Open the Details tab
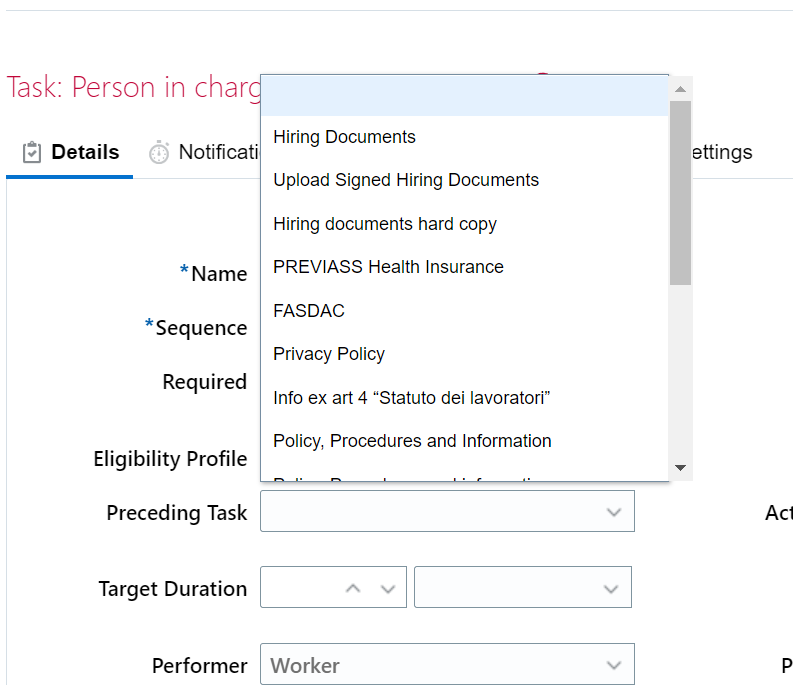The height and width of the screenshot is (685, 793). [x=70, y=152]
